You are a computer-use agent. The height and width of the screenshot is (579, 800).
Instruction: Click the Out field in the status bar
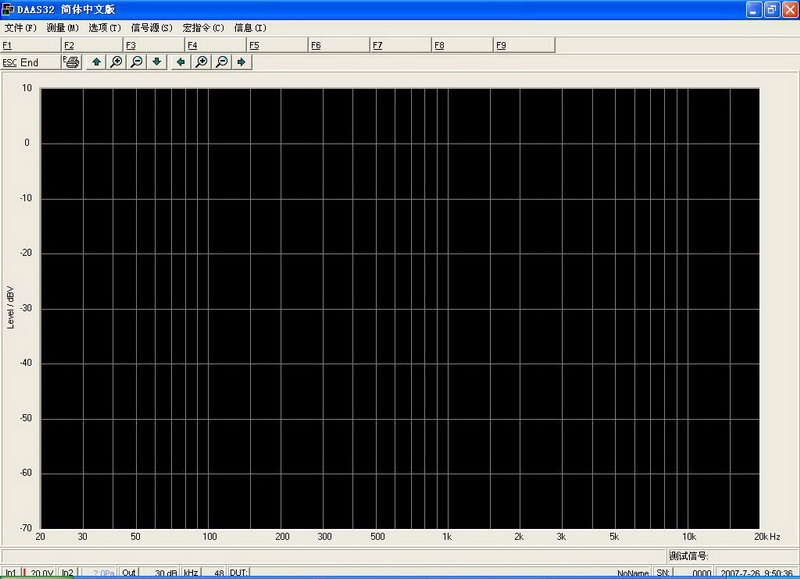pos(129,573)
